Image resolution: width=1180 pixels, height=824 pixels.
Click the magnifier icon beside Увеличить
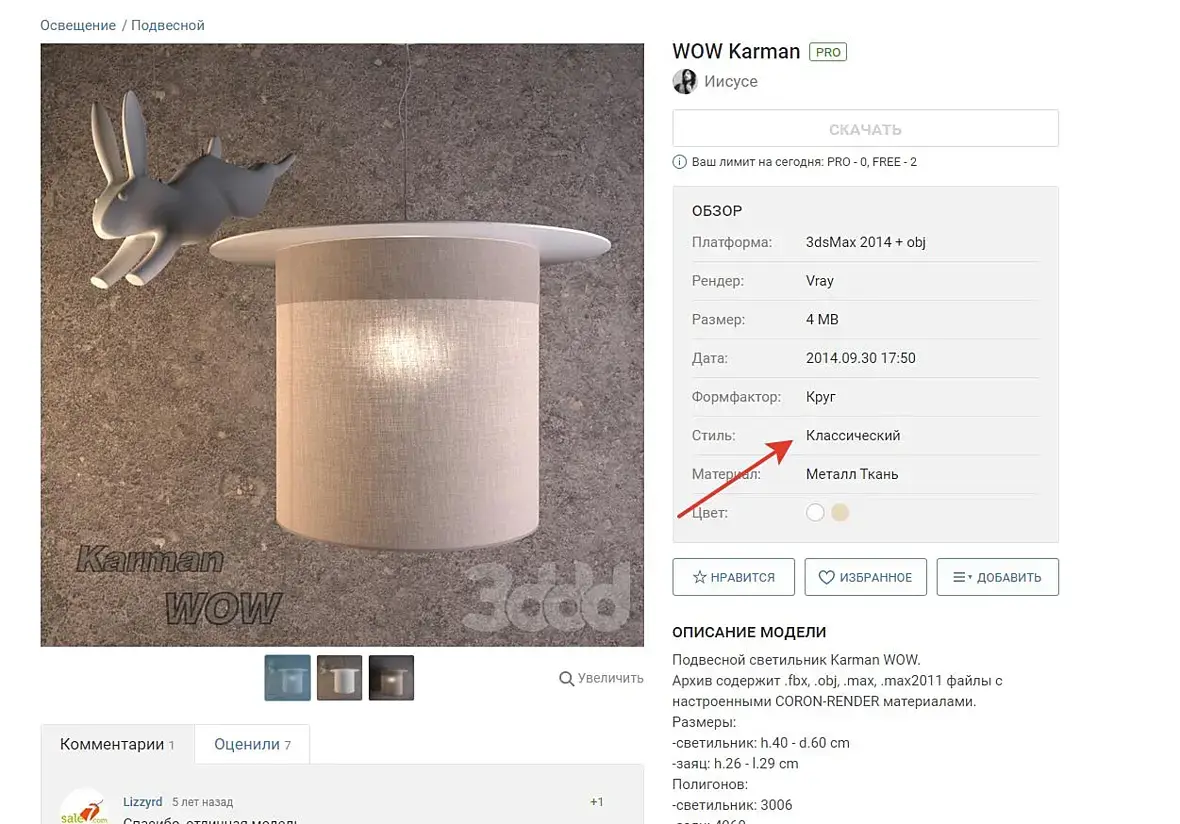point(567,679)
